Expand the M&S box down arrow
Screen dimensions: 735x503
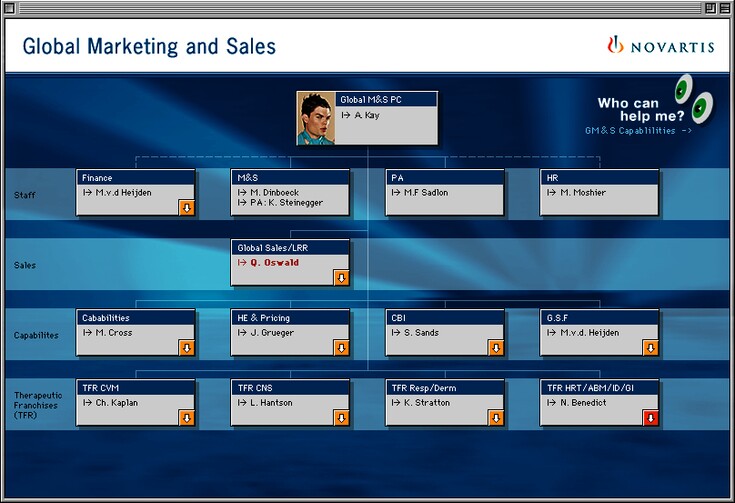point(342,207)
